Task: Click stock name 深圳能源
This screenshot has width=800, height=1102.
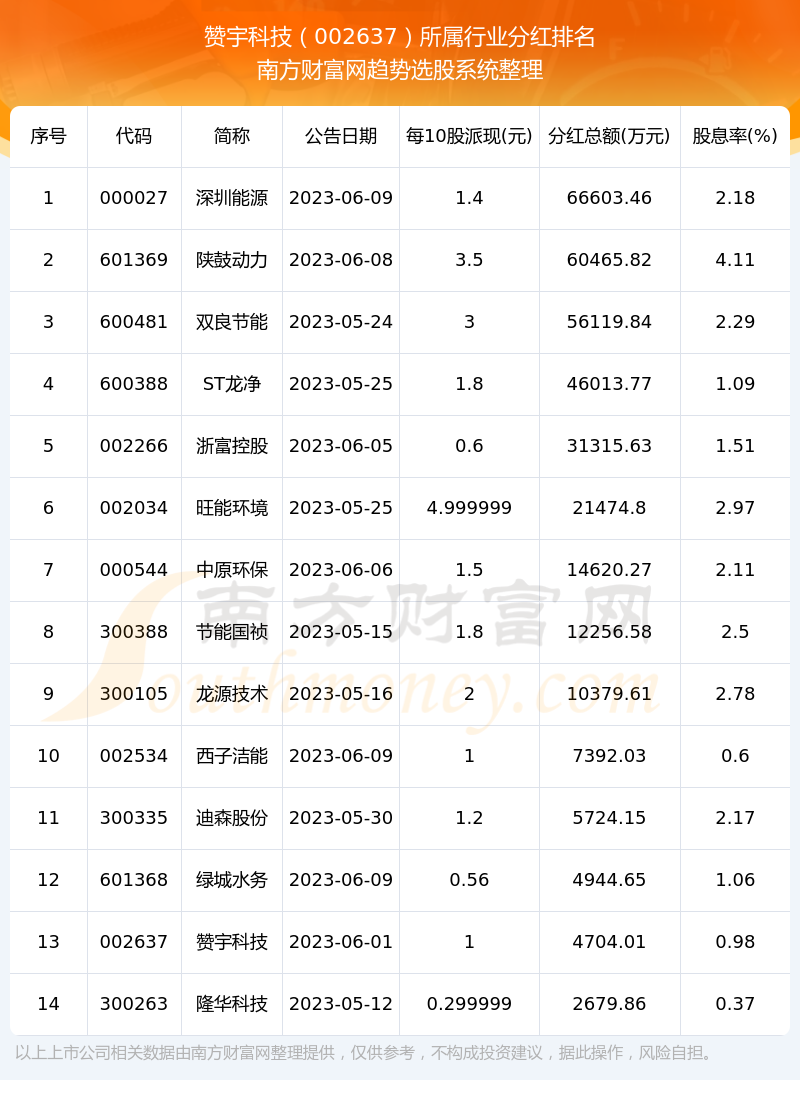Action: pyautogui.click(x=232, y=198)
